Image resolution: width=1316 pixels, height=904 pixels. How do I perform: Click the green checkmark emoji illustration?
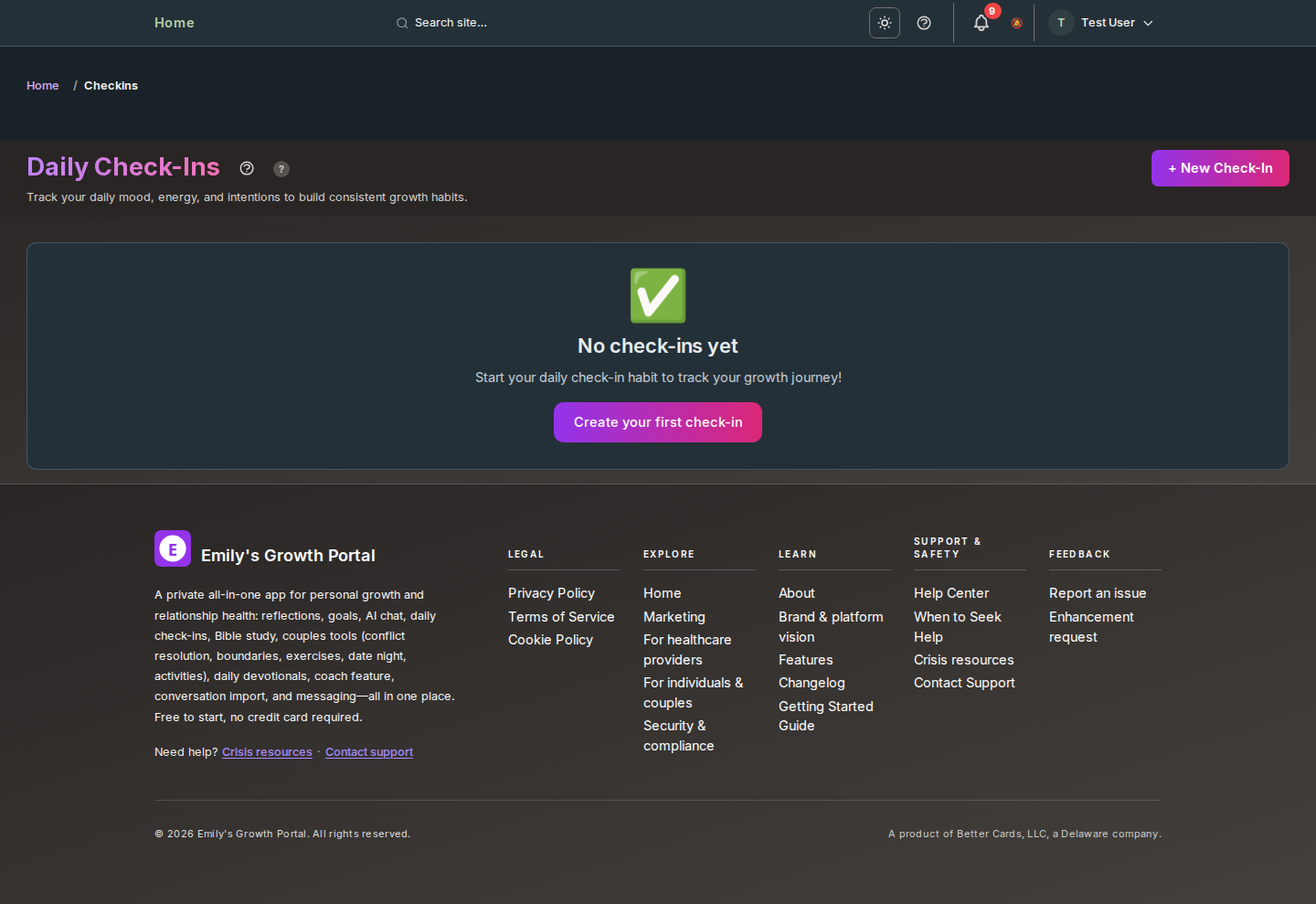pyautogui.click(x=658, y=295)
